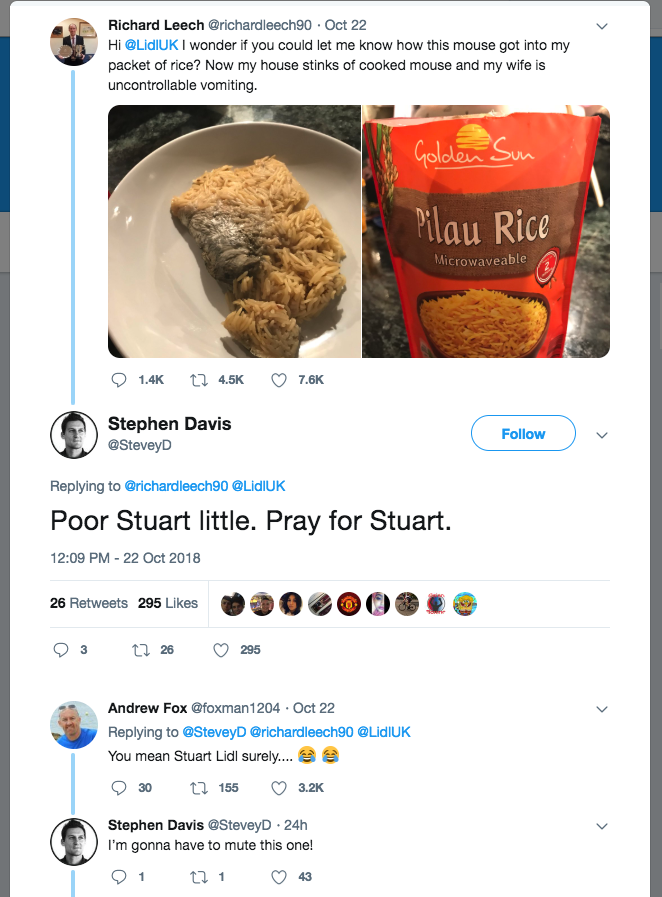Like Andrew Fox's 'Stuart Lidl' reply
The width and height of the screenshot is (662, 897).
tap(279, 788)
